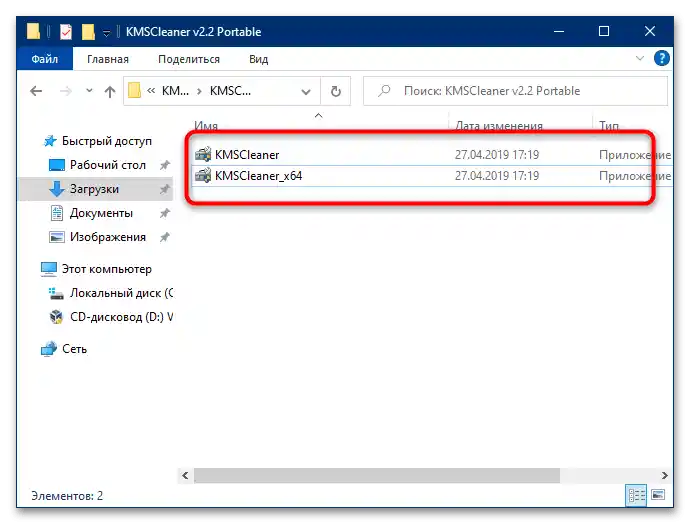The width and height of the screenshot is (690, 524).
Task: Go back with the left arrow
Action: (36, 91)
